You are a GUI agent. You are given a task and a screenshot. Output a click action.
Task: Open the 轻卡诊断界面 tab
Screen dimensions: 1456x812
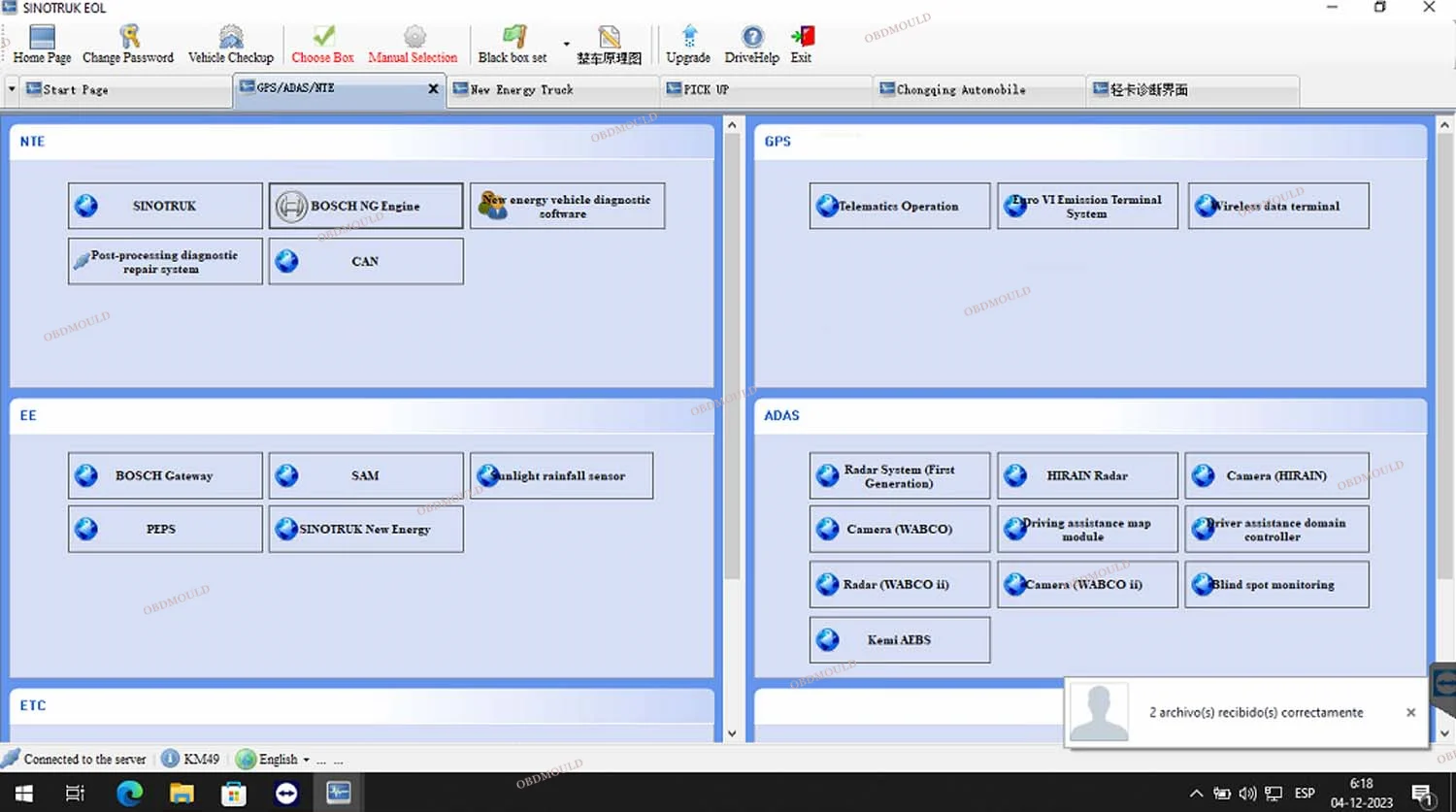[x=1194, y=90]
